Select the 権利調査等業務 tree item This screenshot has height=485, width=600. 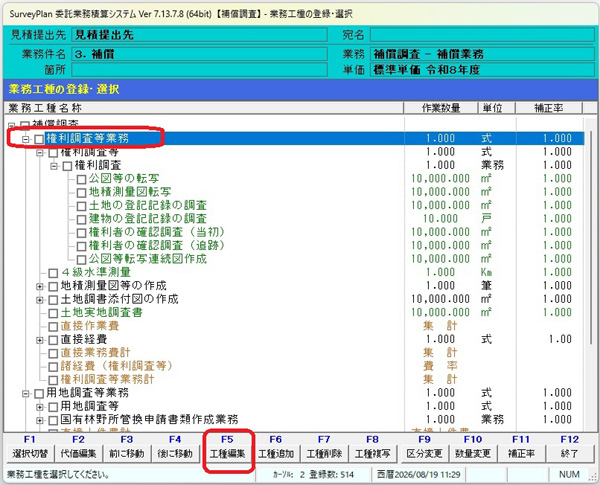tap(87, 138)
